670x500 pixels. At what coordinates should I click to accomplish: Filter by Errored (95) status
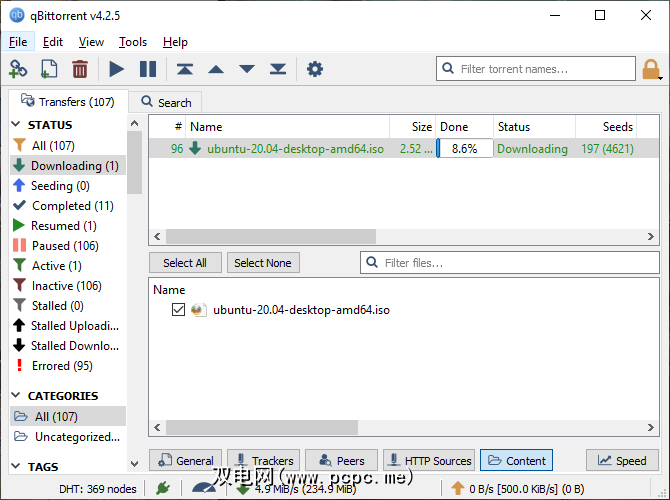(x=68, y=365)
